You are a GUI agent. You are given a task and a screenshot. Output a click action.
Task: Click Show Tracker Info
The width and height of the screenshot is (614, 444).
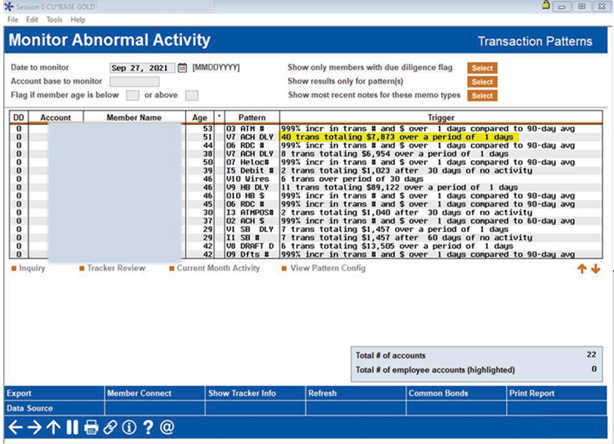[x=255, y=393]
